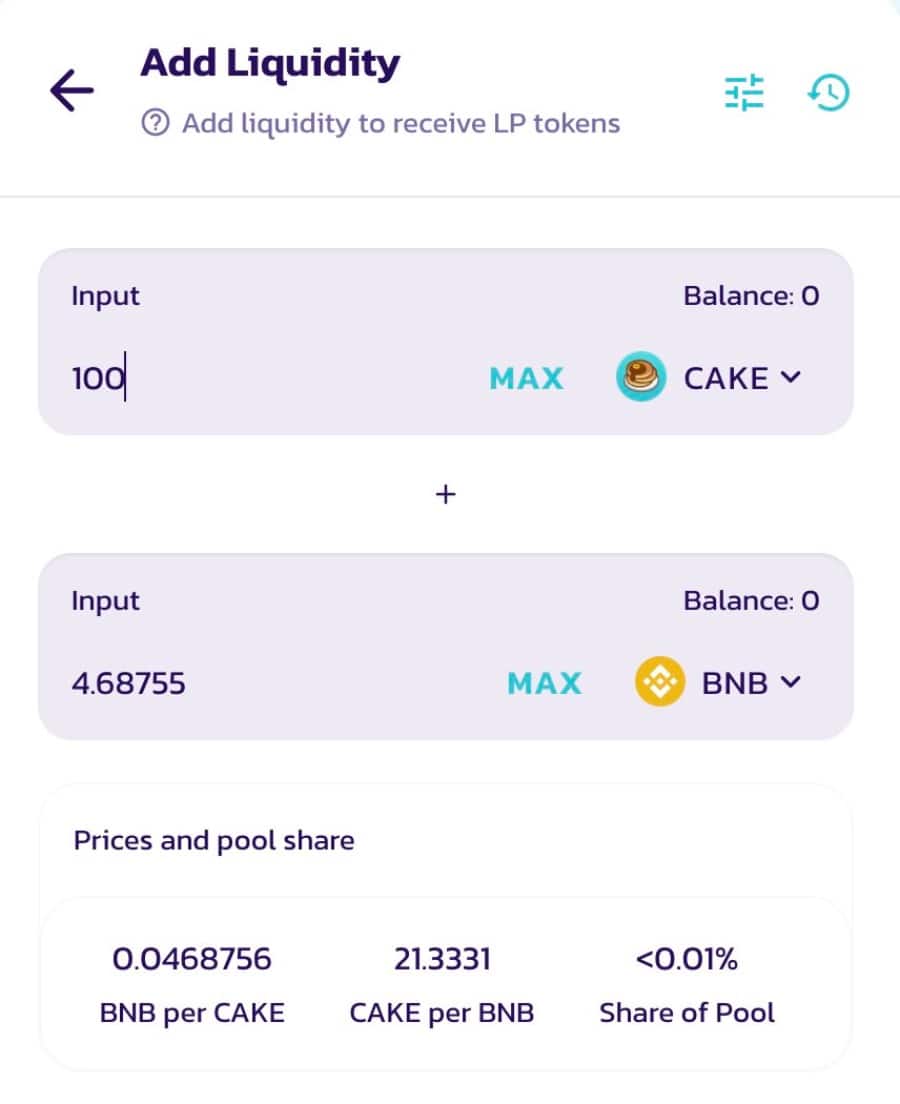Expand the CAKE token selector chevron
The height and width of the screenshot is (1104, 900).
(790, 377)
